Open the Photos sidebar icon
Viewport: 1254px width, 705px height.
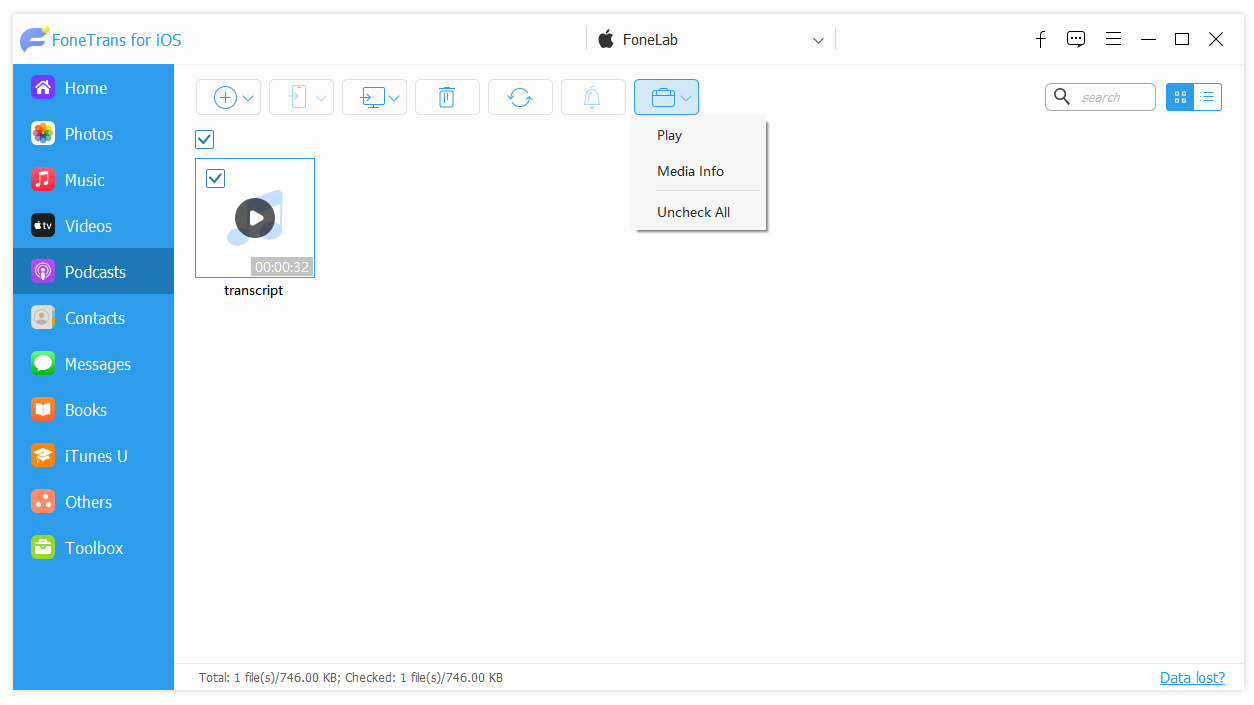[43, 134]
